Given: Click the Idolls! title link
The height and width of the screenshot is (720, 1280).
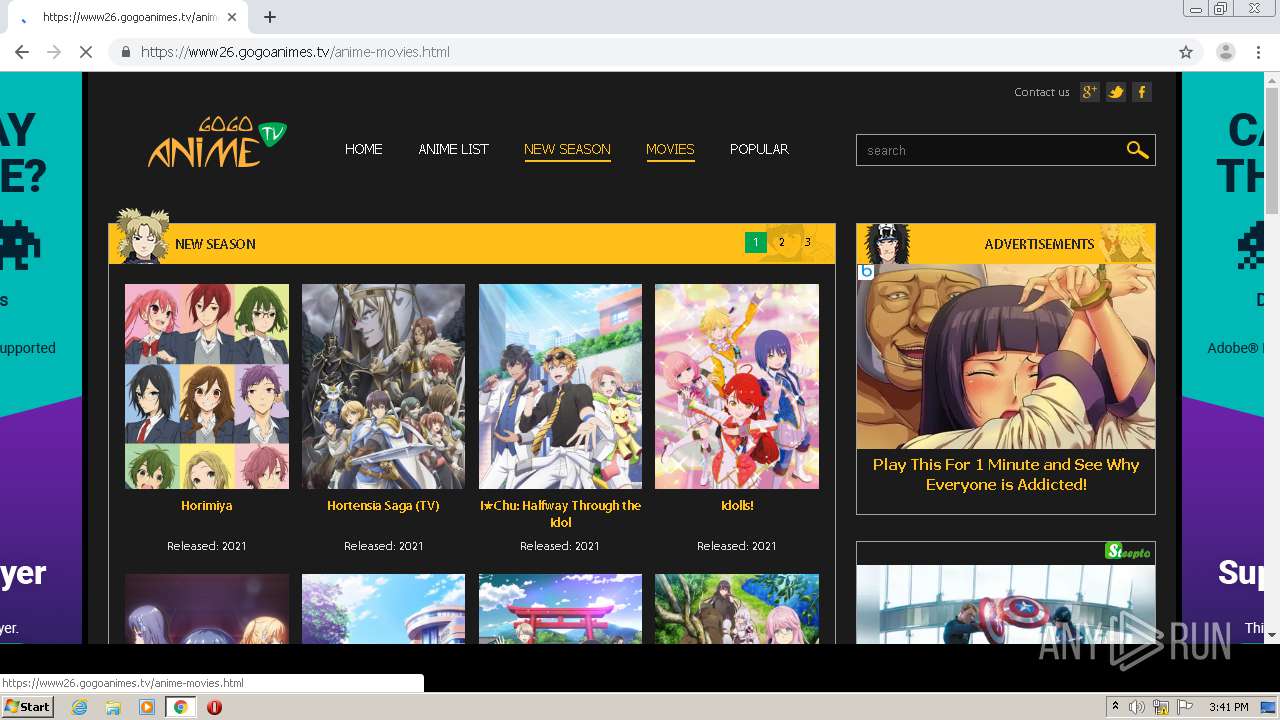Looking at the screenshot, I should pyautogui.click(x=737, y=506).
